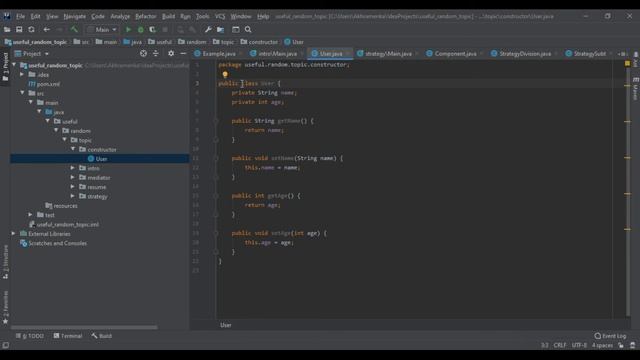The height and width of the screenshot is (360, 640).
Task: Expand the mediator package
Action: pyautogui.click(x=73, y=177)
